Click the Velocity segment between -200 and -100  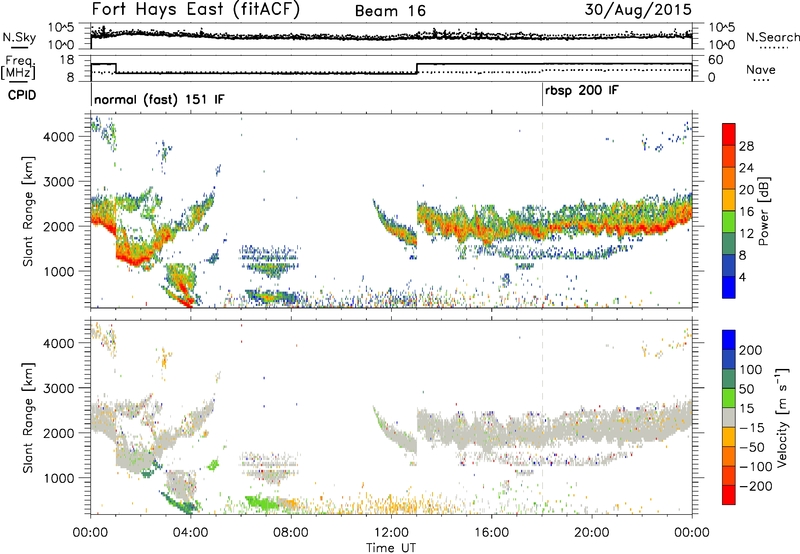pos(729,475)
